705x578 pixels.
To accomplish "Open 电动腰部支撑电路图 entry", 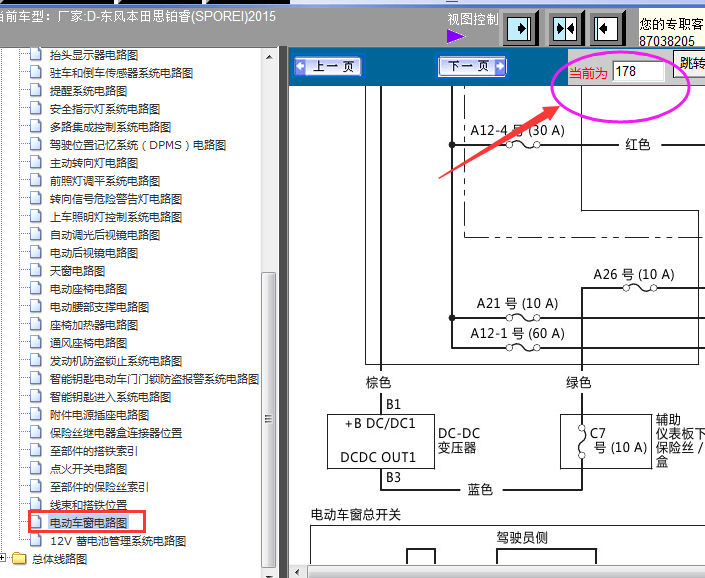I will (99, 307).
